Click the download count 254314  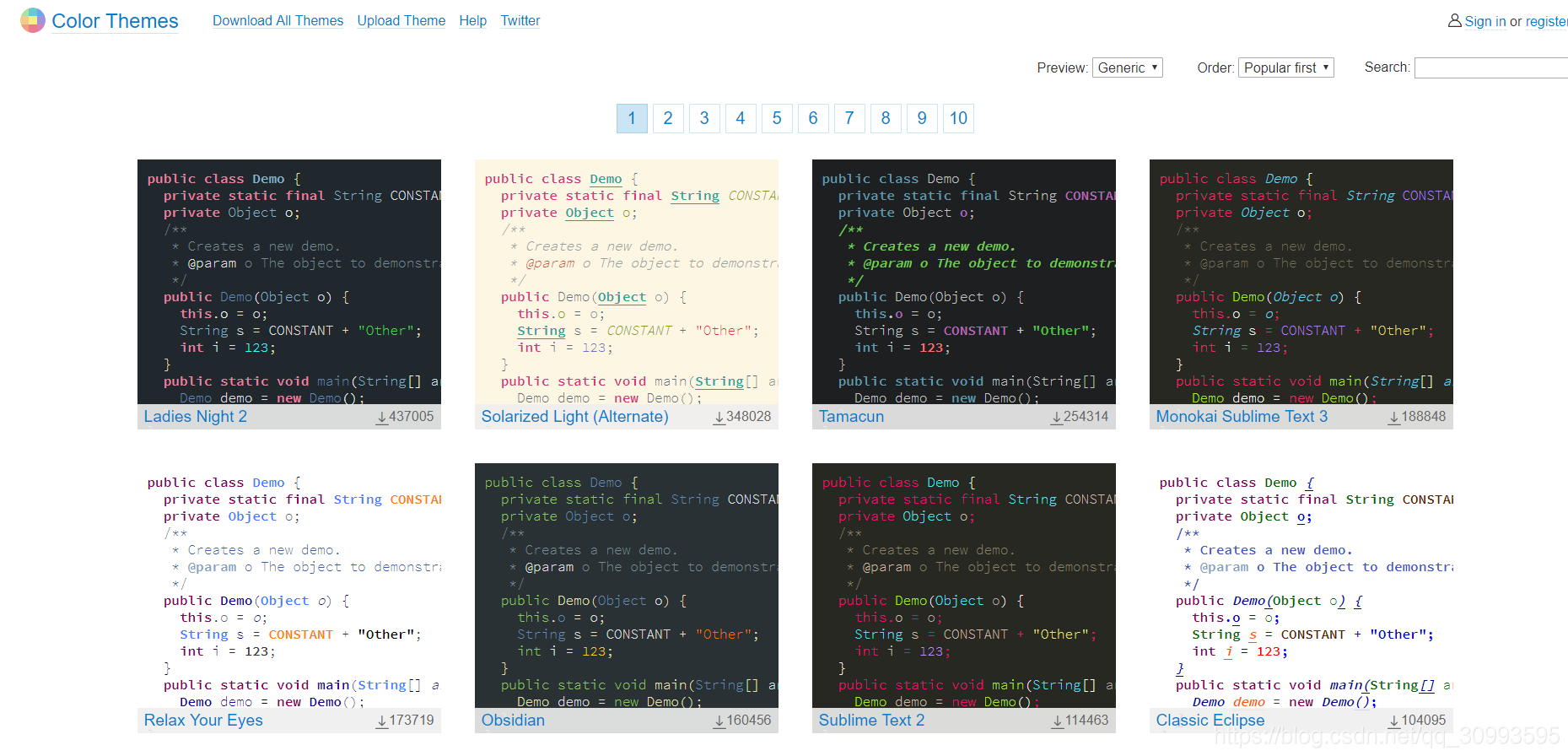click(1086, 417)
